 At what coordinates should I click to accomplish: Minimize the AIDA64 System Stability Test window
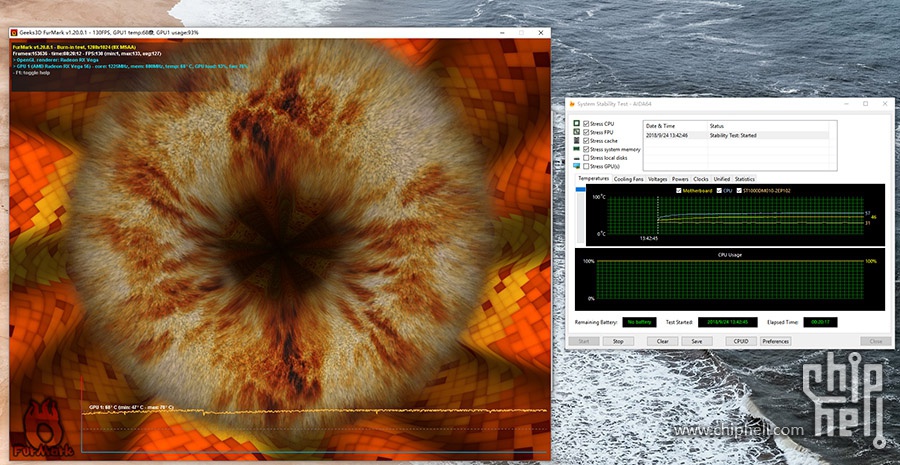847,104
